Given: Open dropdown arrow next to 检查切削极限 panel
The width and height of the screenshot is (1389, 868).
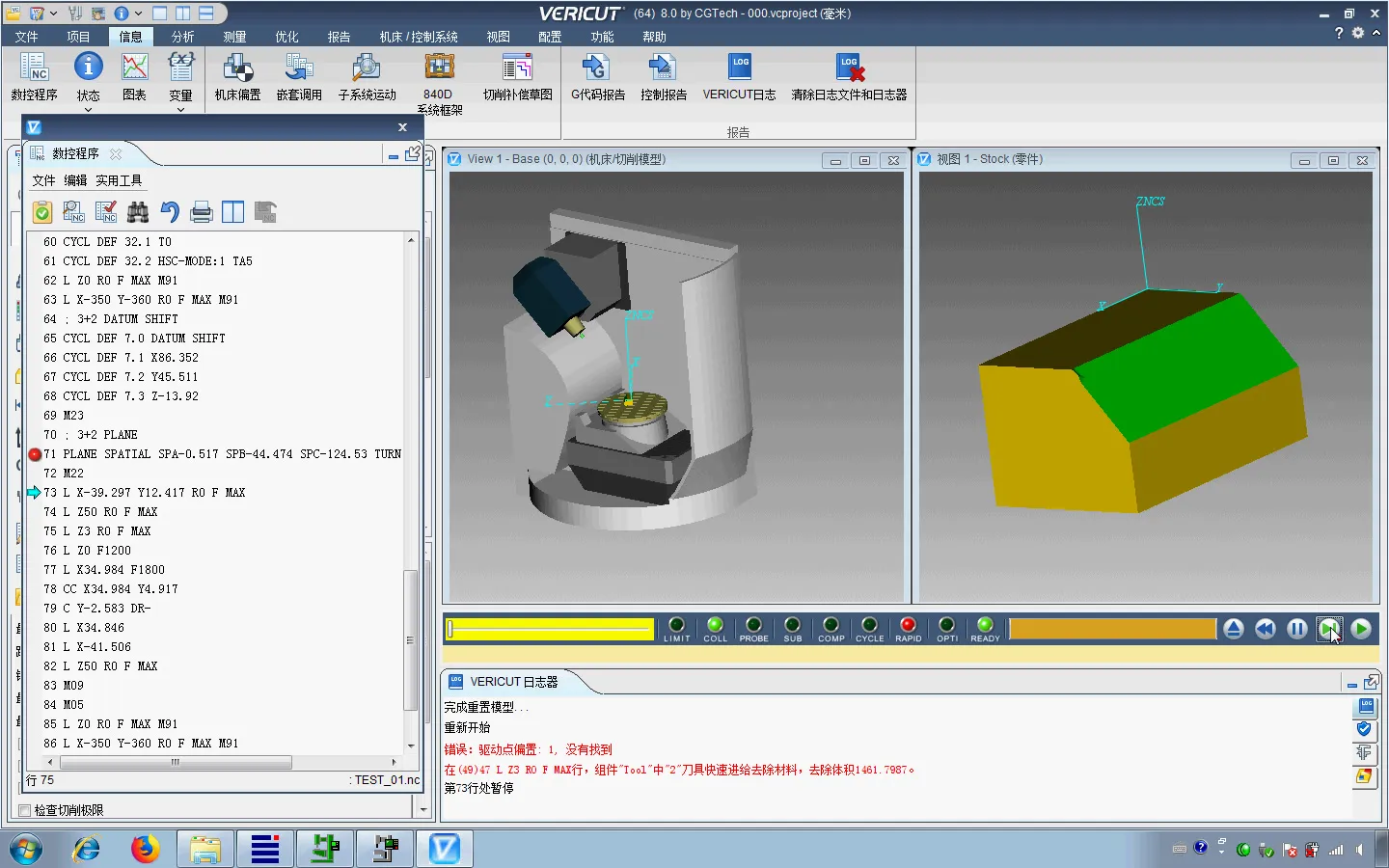Looking at the screenshot, I should (422, 809).
